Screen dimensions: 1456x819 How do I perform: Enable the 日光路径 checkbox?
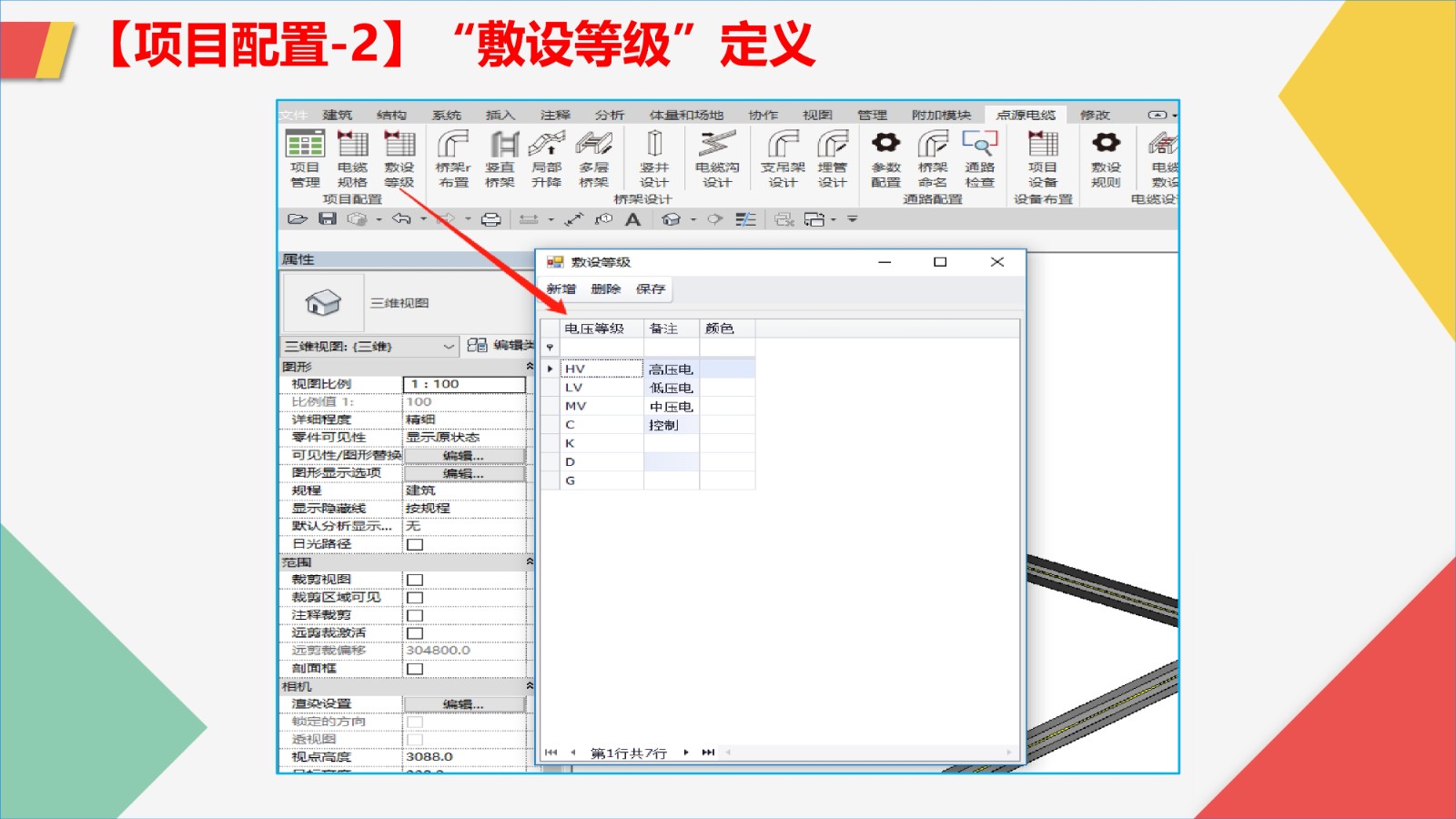415,544
